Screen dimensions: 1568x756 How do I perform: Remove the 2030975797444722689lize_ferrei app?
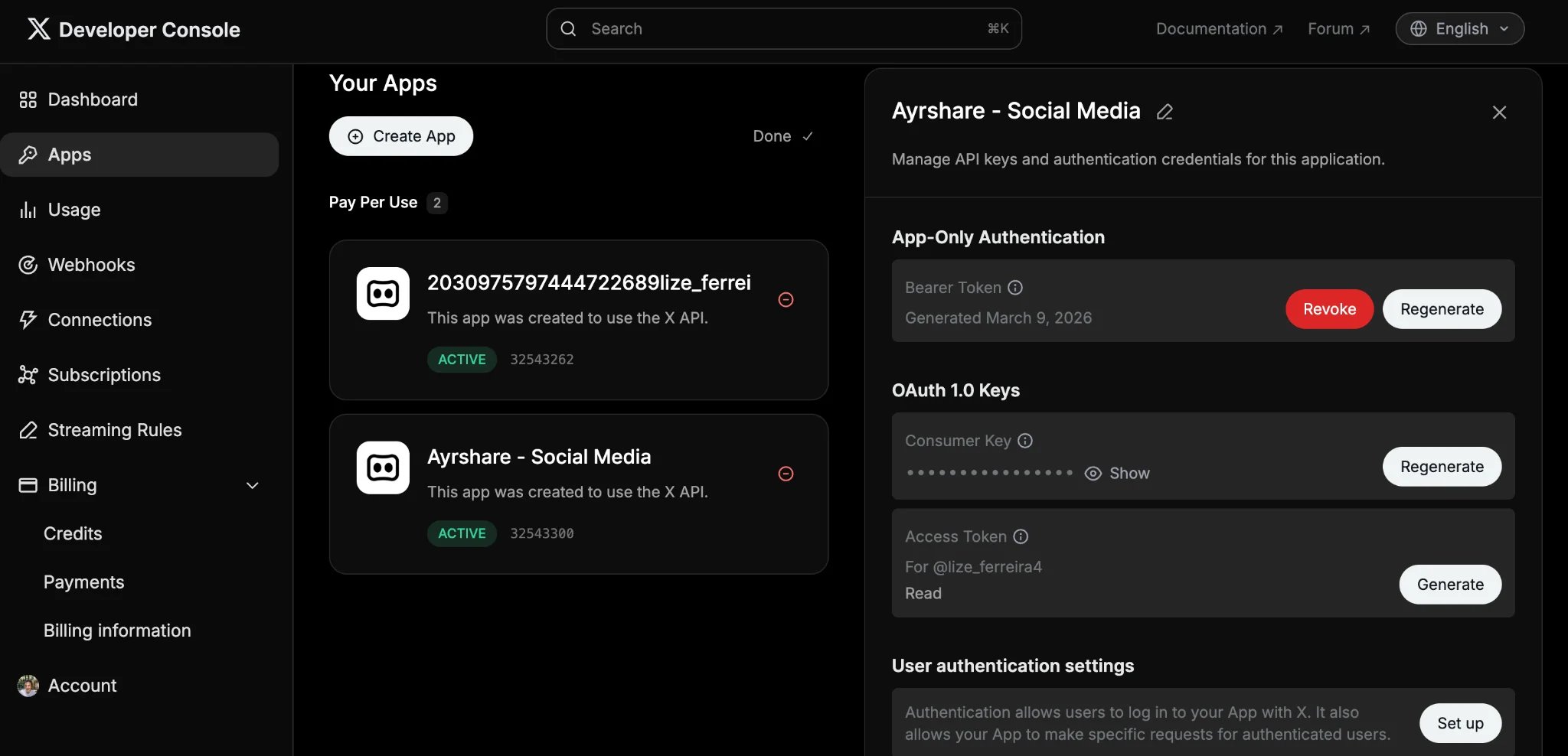point(786,300)
